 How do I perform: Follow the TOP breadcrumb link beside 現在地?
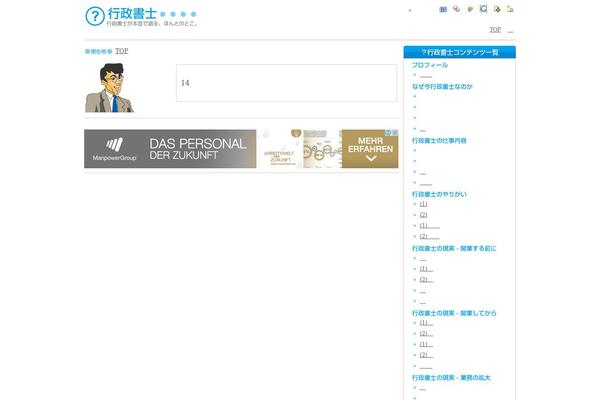[122, 51]
